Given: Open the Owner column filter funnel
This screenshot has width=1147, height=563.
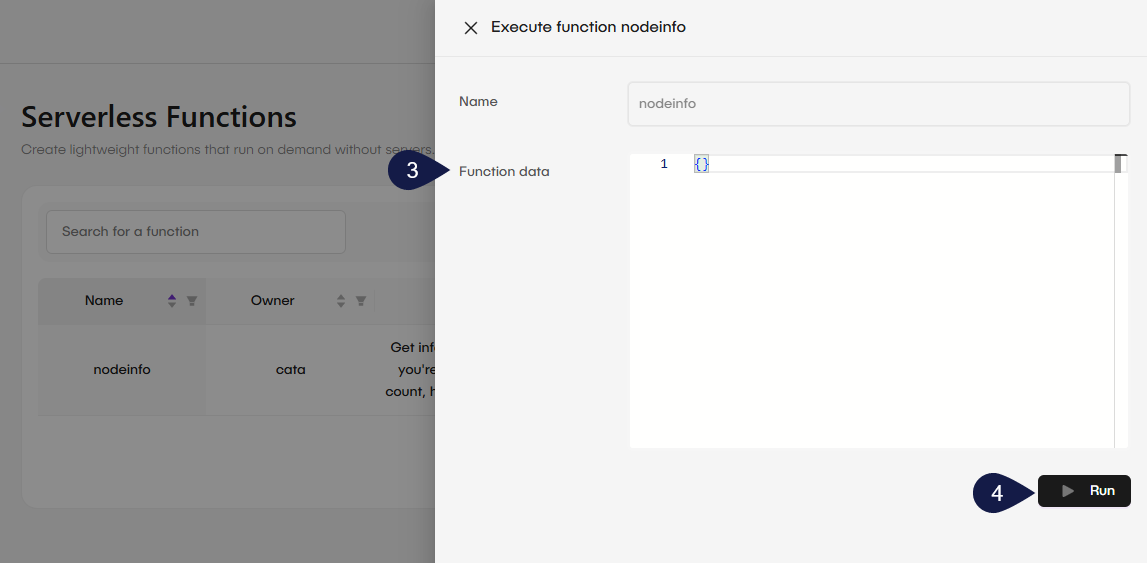Looking at the screenshot, I should click(361, 301).
